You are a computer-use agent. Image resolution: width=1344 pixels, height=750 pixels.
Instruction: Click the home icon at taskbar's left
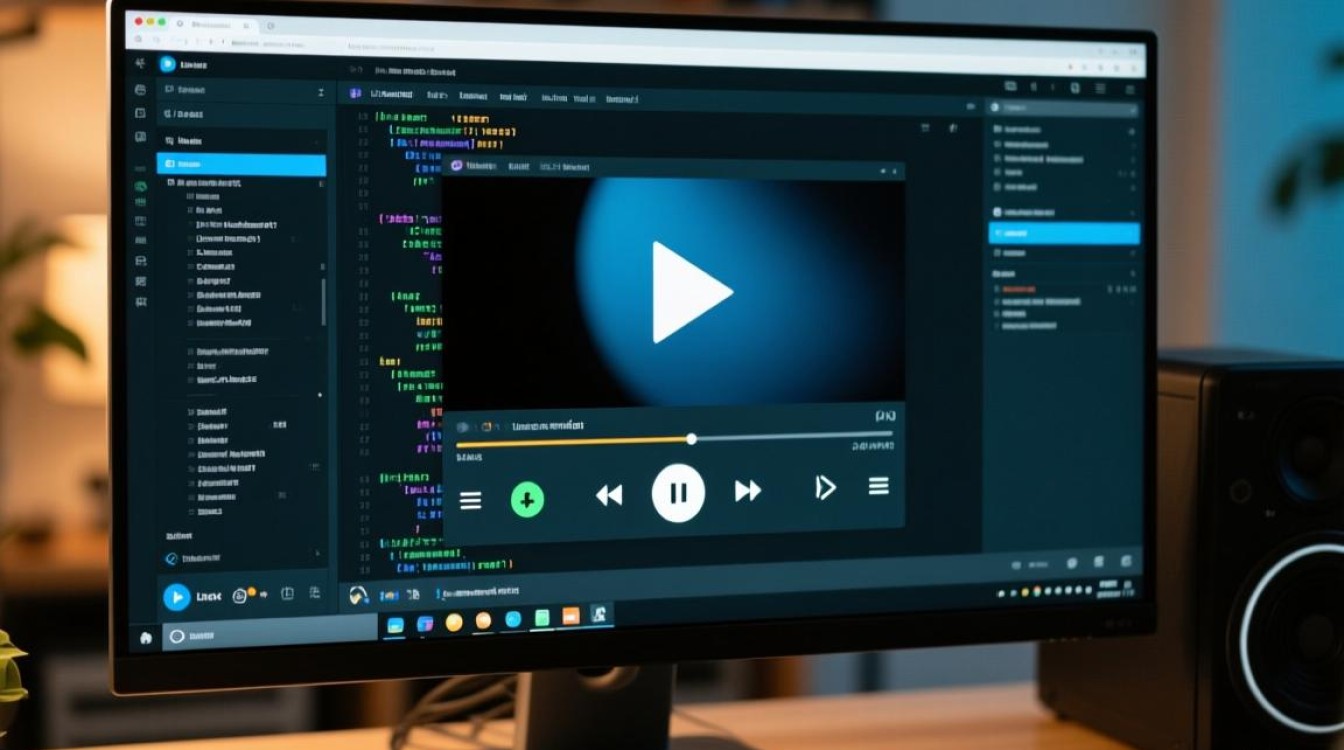point(146,637)
